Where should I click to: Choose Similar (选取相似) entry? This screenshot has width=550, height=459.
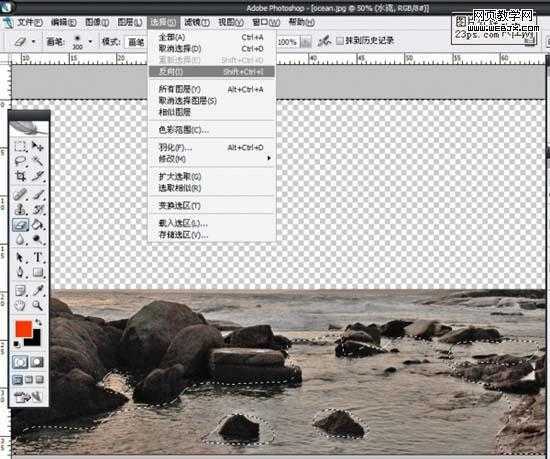212,188
